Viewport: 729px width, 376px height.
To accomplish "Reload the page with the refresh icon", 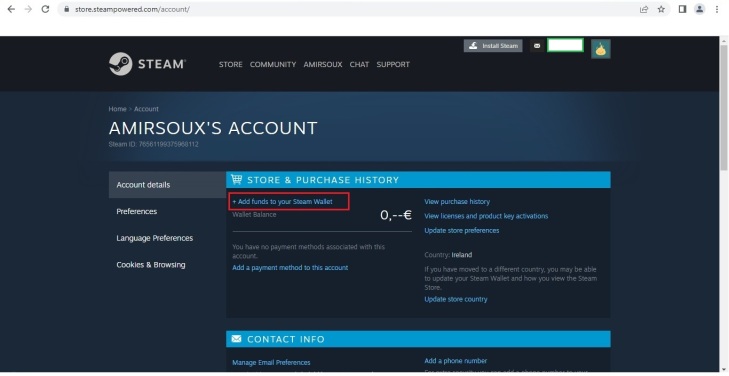I will pos(45,9).
